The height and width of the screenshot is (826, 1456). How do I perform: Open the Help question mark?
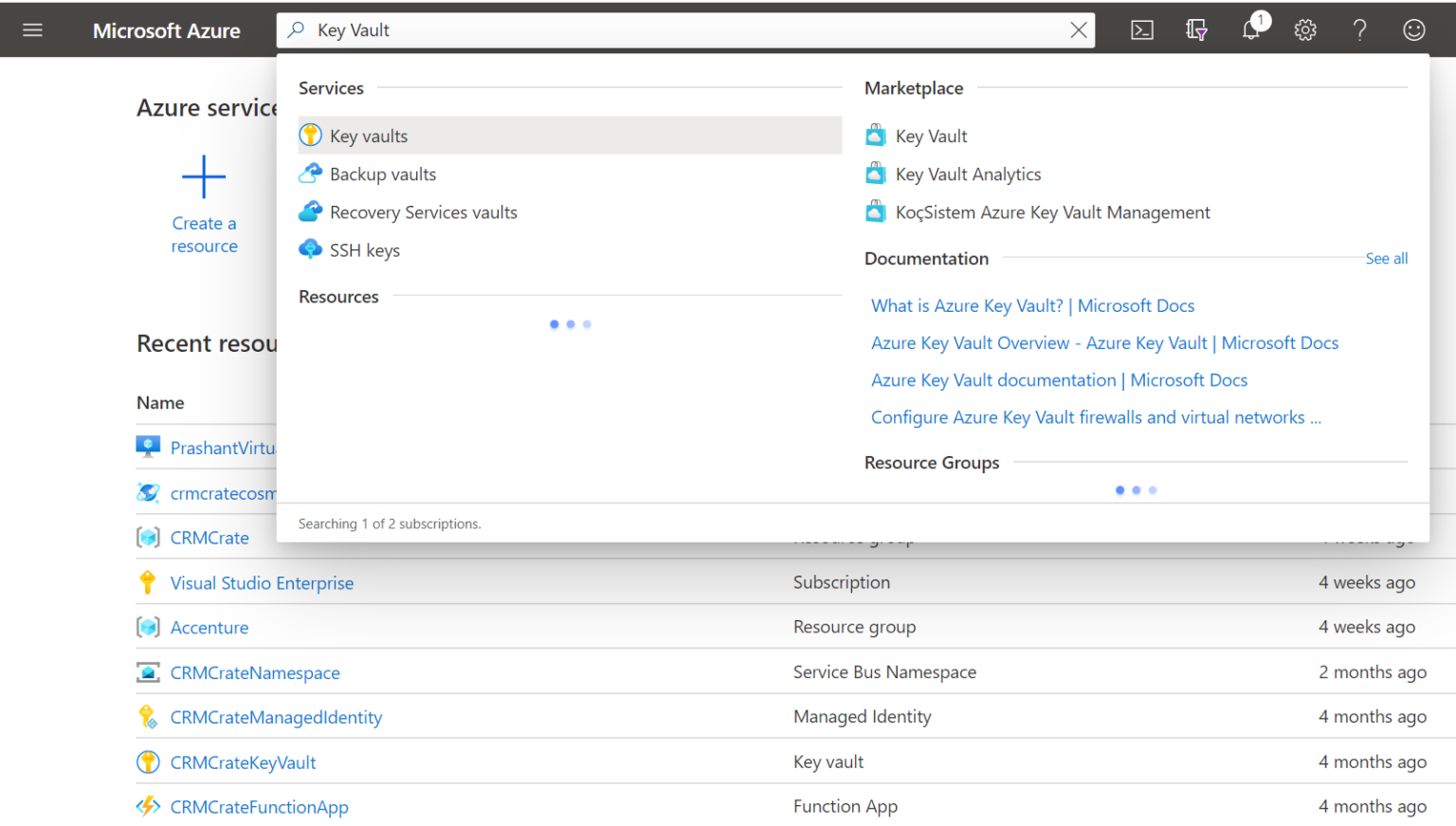coord(1359,30)
